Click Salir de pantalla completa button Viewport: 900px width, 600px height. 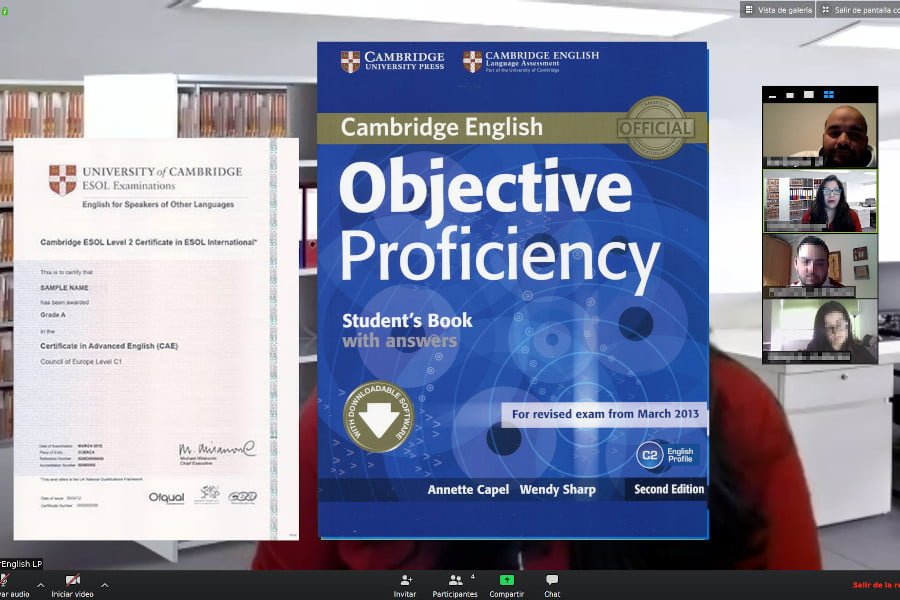tap(859, 10)
